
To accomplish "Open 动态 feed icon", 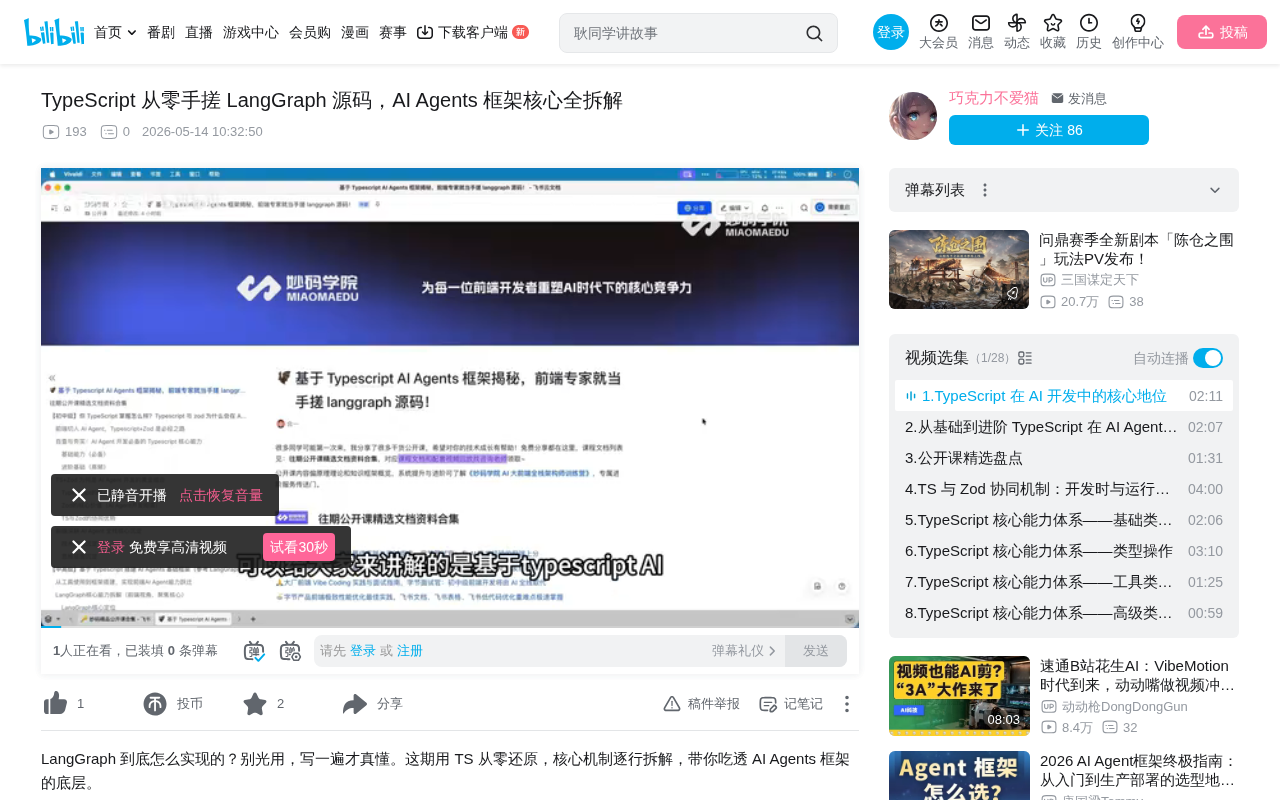I will tap(1017, 32).
